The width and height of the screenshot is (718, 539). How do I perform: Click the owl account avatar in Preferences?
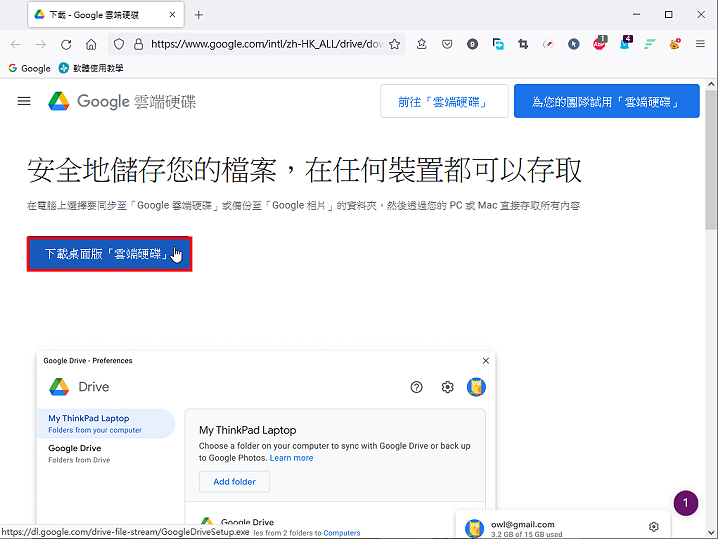pyautogui.click(x=476, y=387)
